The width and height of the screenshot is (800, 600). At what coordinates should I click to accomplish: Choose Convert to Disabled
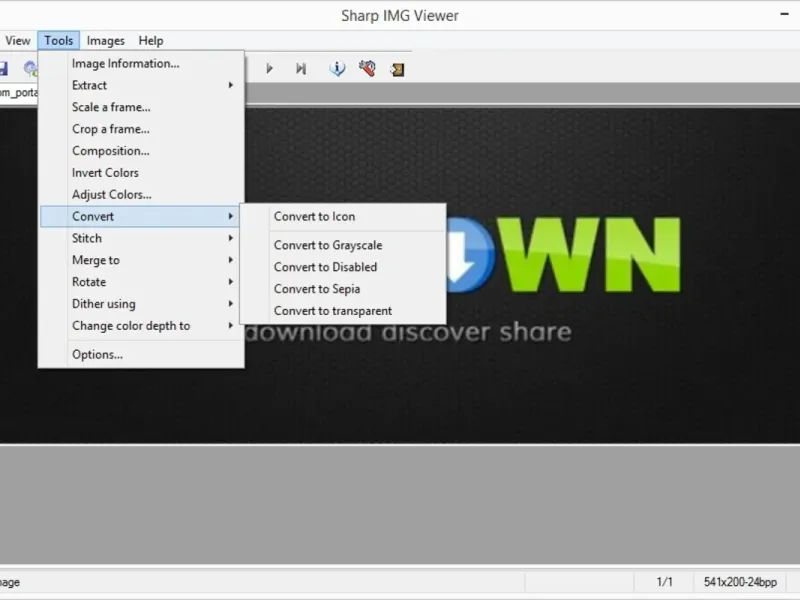343,267
